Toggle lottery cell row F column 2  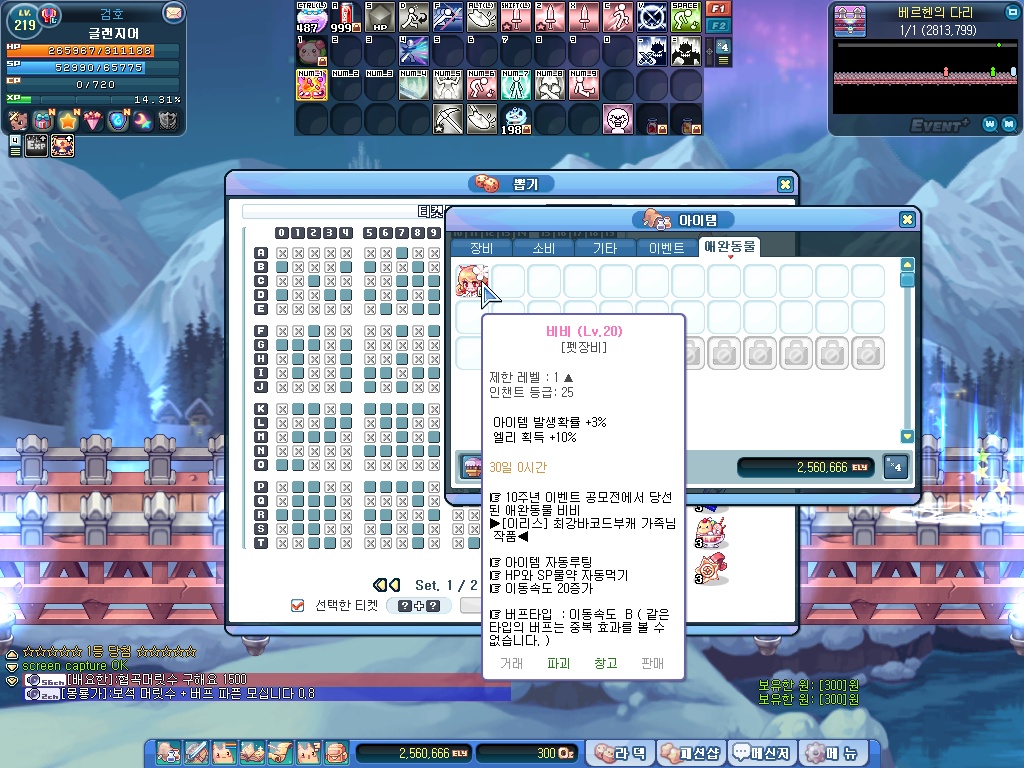(x=314, y=331)
